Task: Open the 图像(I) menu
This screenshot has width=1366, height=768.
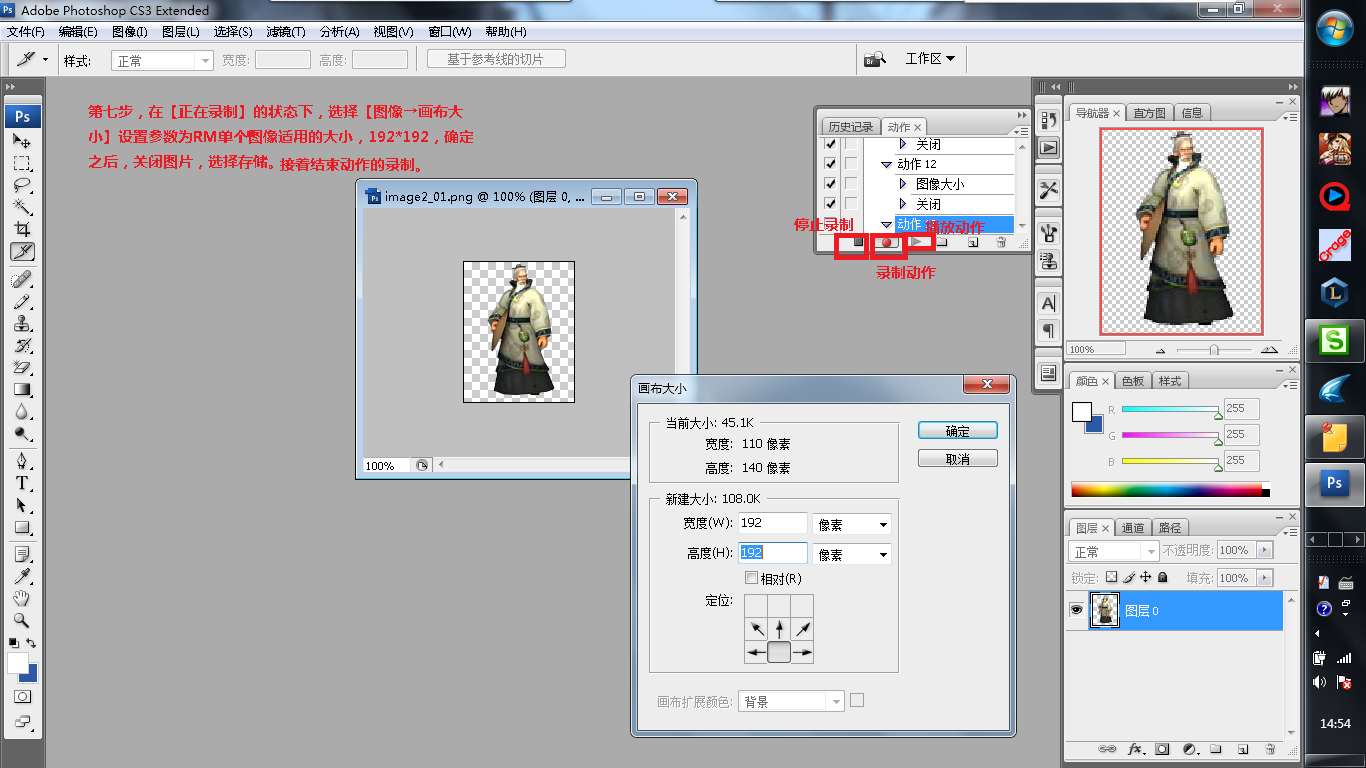Action: 130,32
